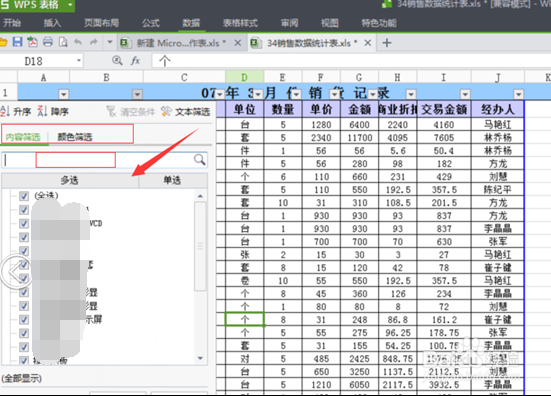551x396 pixels.
Task: Open the WPS 表格 application menu
Action: click(x=37, y=5)
